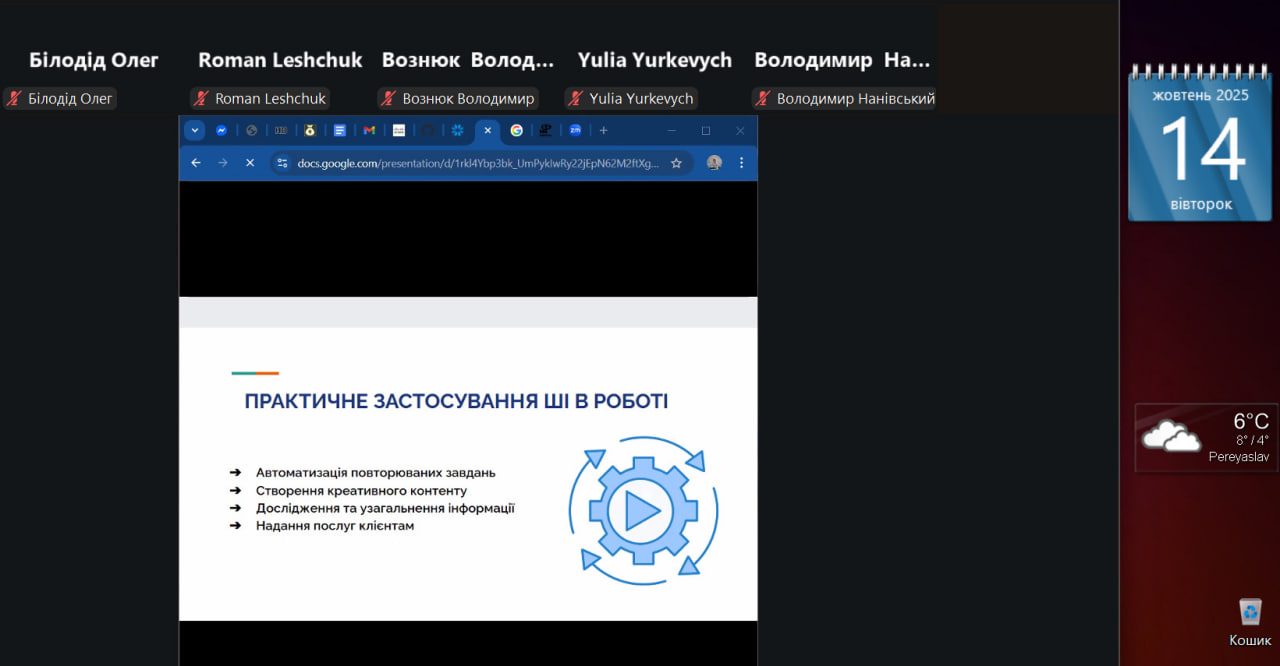Click muted mic icon for Yulia Yurkevych
Image resolution: width=1280 pixels, height=666 pixels.
click(575, 98)
